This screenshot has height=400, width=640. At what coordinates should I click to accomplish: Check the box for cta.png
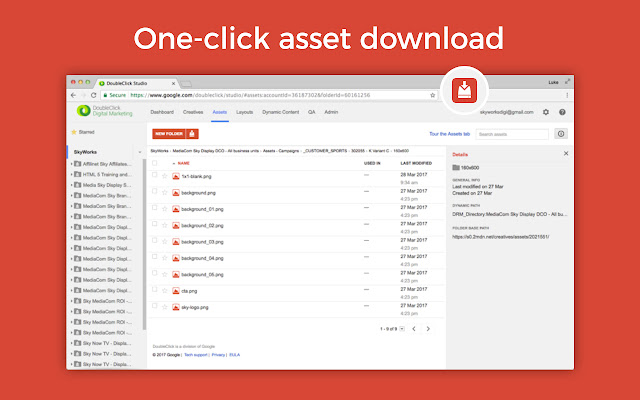tap(154, 289)
